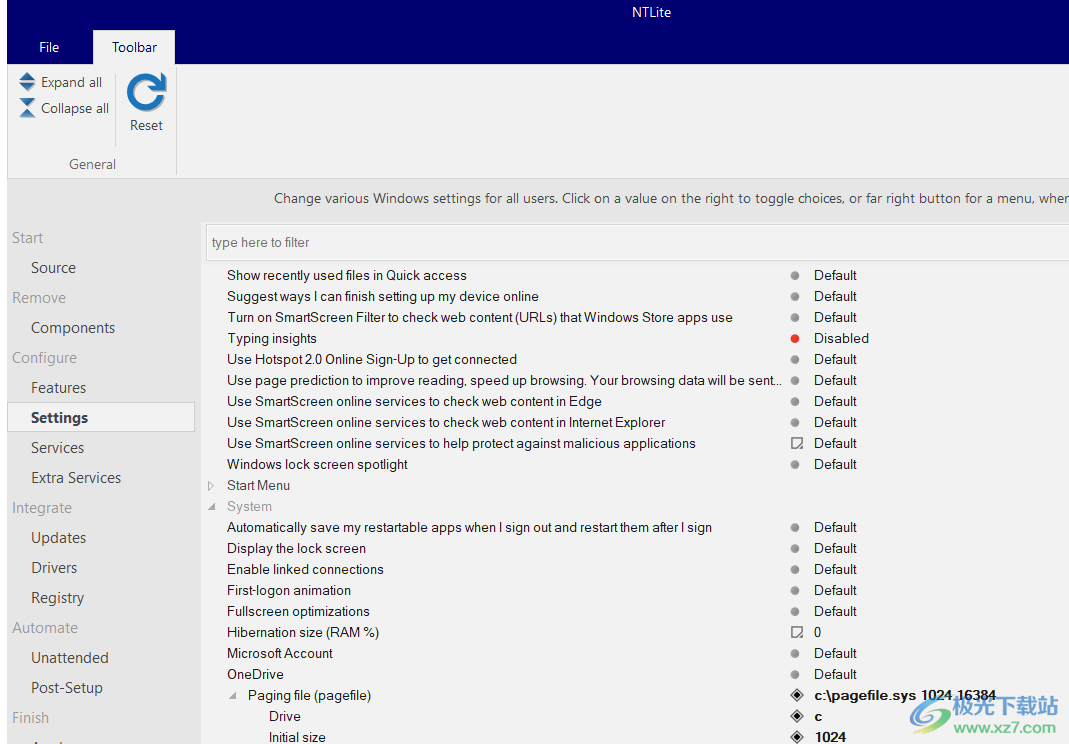Select 'Hibernation size (RAM %)' label
The width and height of the screenshot is (1069, 744).
pyautogui.click(x=303, y=632)
